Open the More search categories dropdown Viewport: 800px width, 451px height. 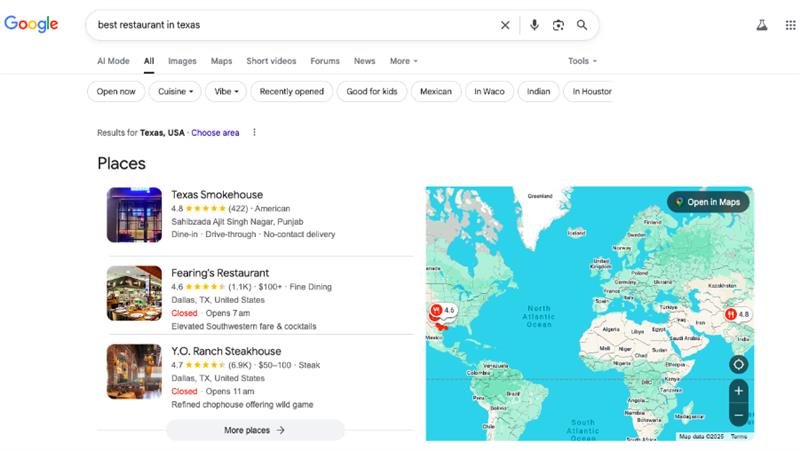[403, 61]
